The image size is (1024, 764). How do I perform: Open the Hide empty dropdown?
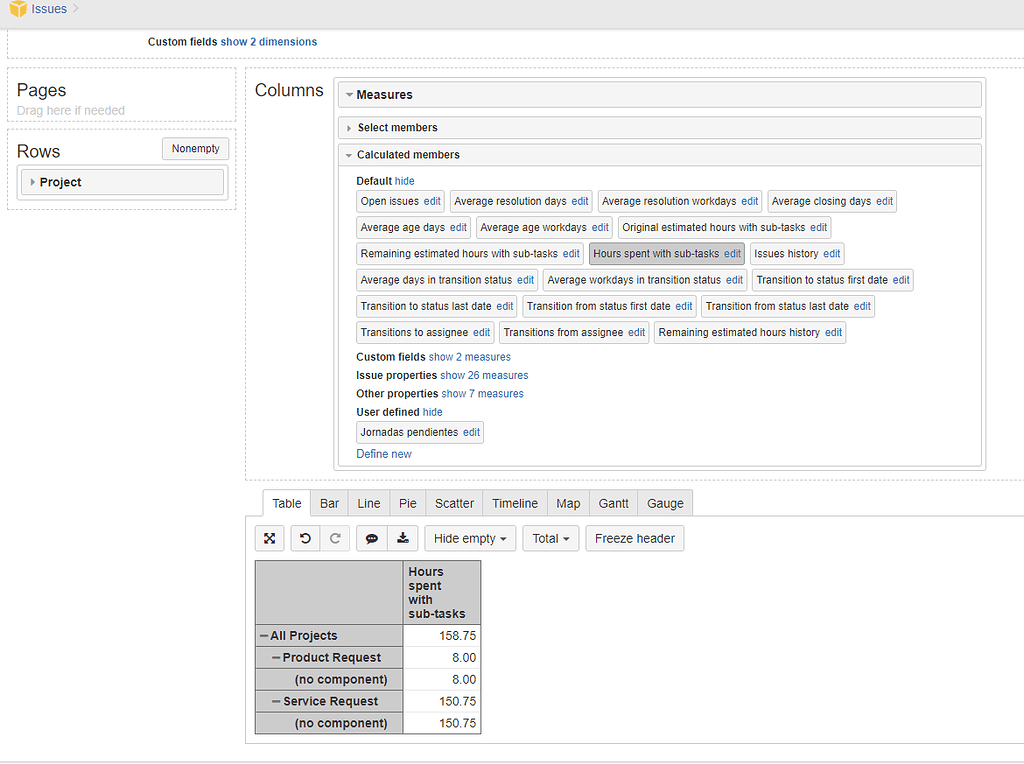click(x=469, y=538)
